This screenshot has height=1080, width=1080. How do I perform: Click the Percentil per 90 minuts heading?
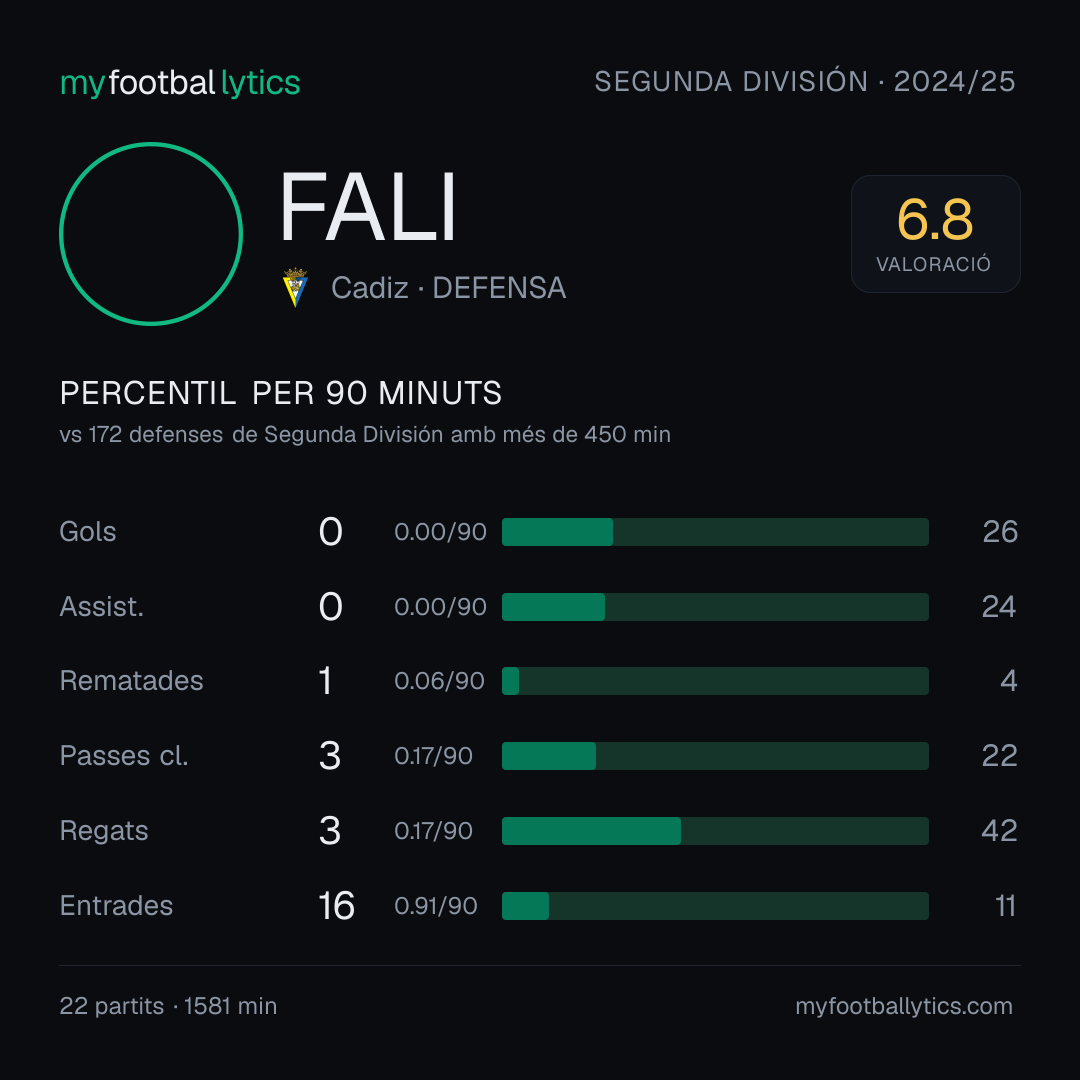(280, 393)
